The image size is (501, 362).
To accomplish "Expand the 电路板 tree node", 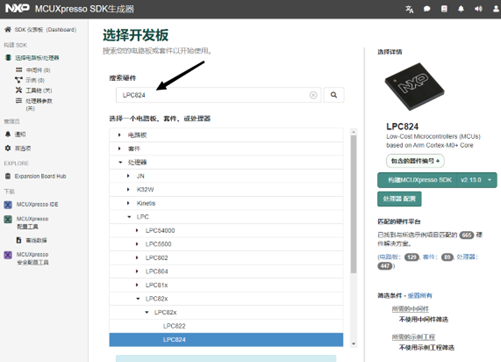I will [x=119, y=135].
